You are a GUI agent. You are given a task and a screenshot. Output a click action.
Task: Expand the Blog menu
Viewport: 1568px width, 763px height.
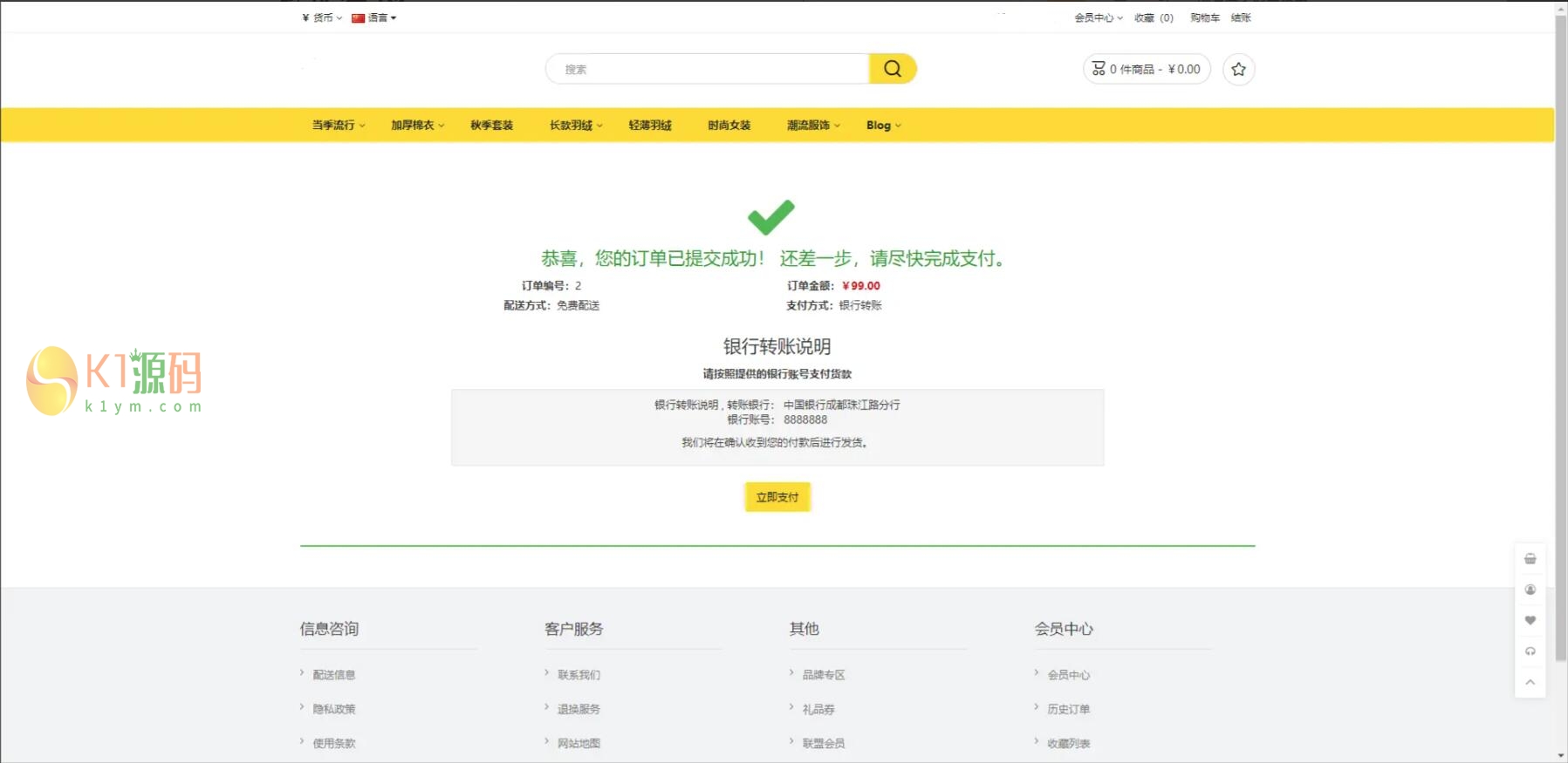883,126
